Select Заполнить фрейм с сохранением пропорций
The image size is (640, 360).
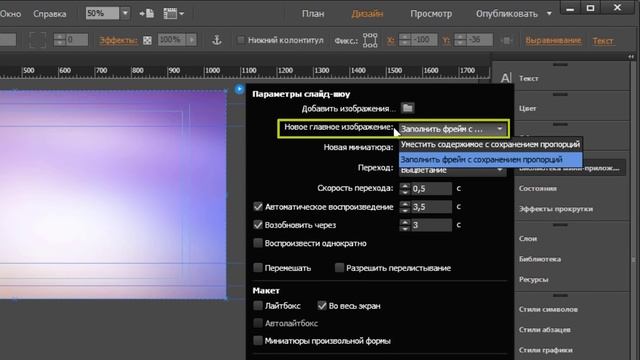pos(490,160)
